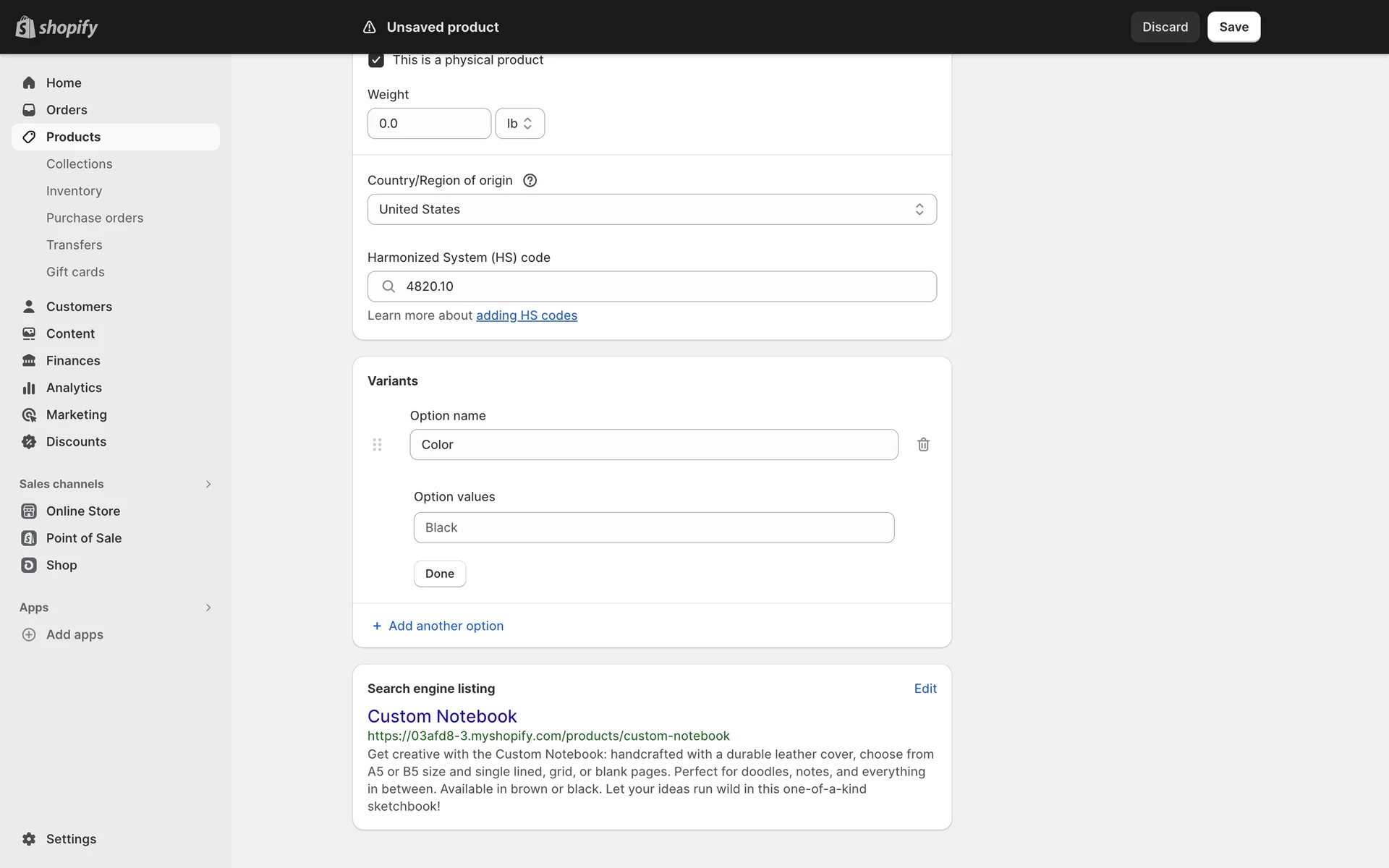Open Collections submenu item
Screen dimensions: 1389x868
(x=79, y=164)
